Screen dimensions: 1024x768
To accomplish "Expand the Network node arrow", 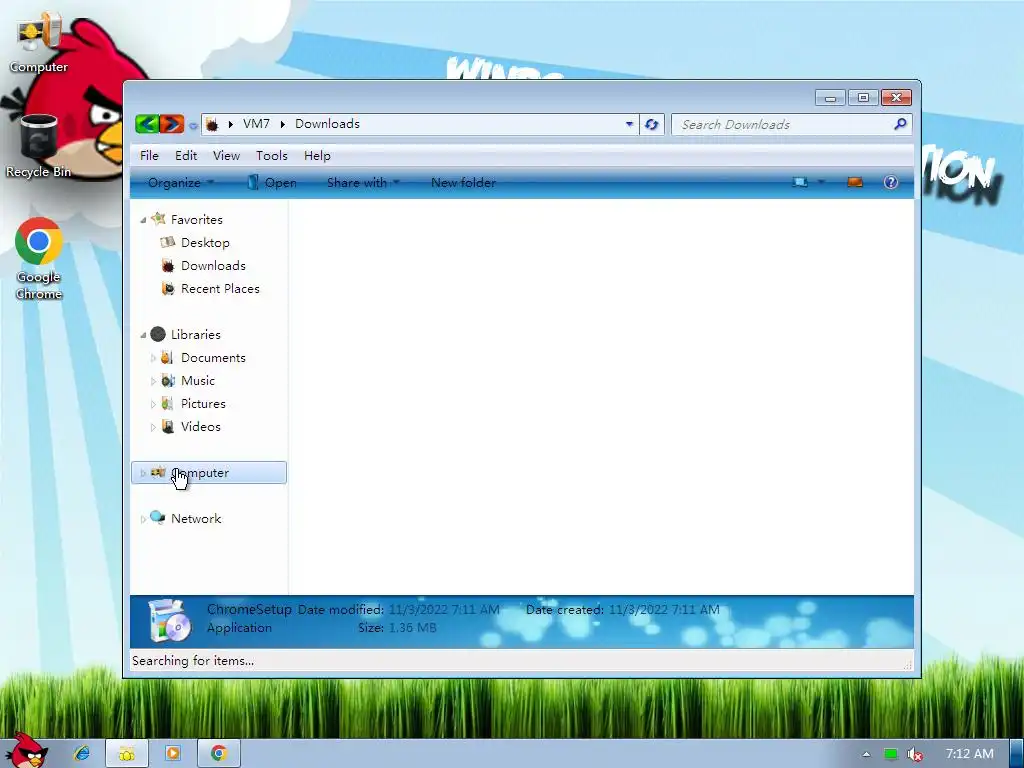I will point(143,519).
